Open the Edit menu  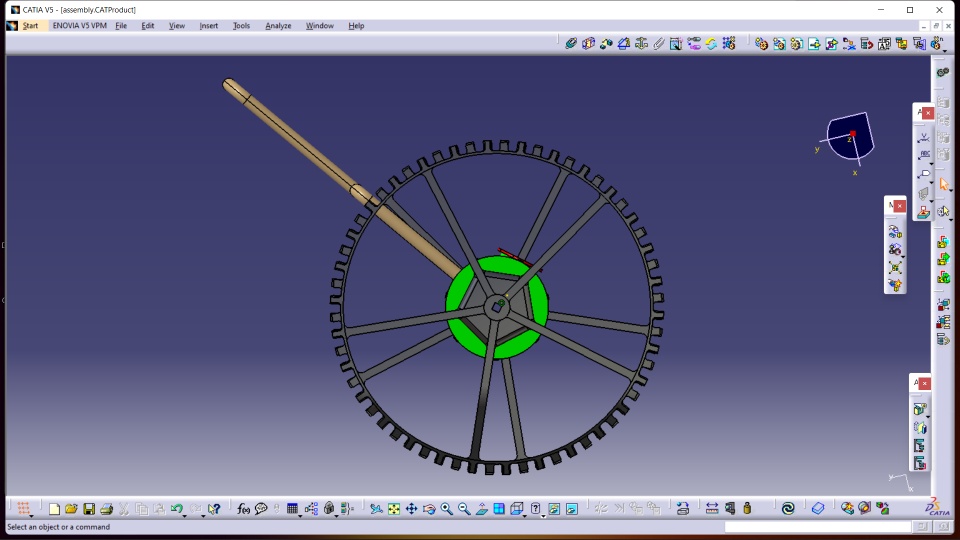click(x=148, y=26)
